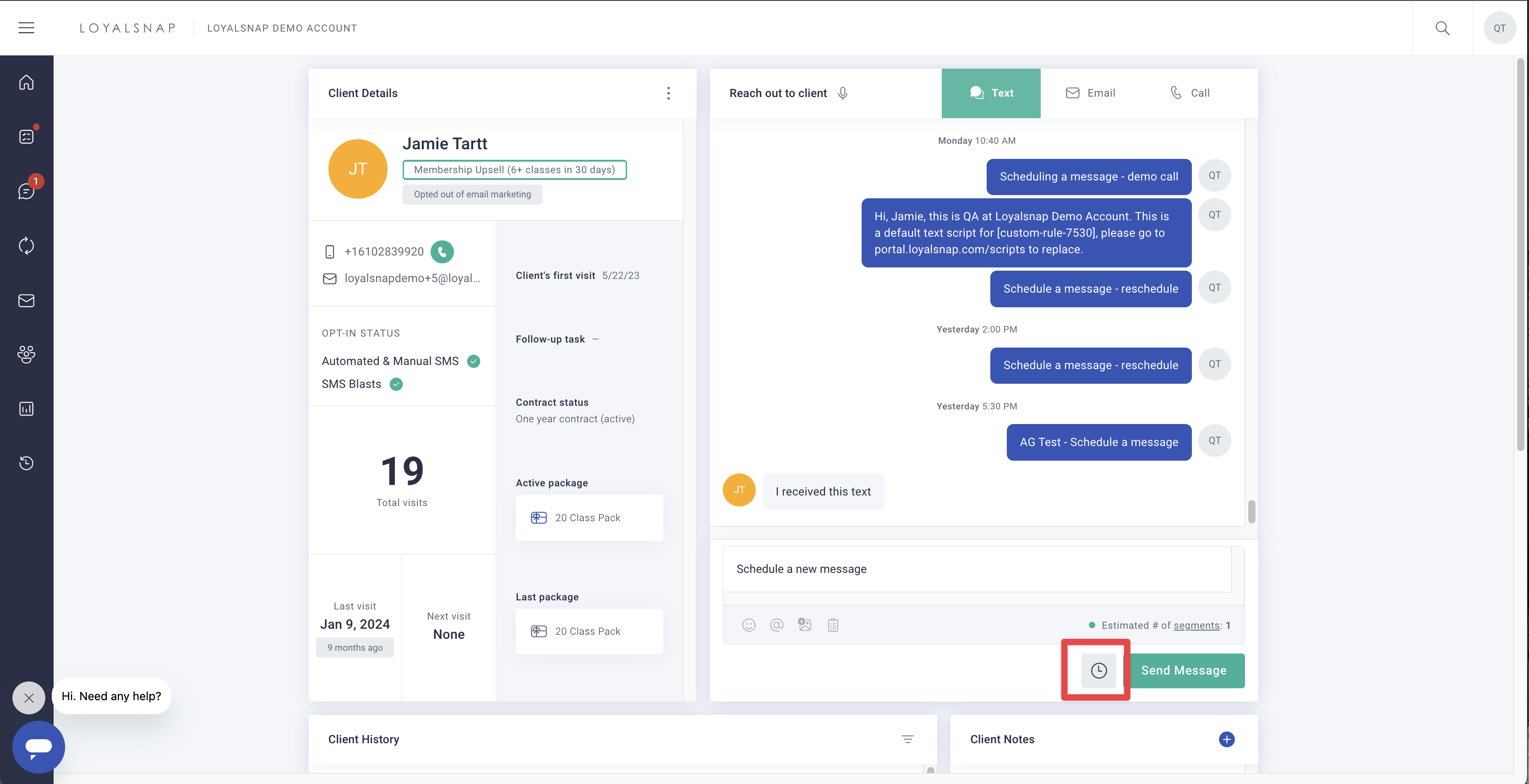Click the One year contract status
The width and height of the screenshot is (1529, 784).
coord(574,419)
